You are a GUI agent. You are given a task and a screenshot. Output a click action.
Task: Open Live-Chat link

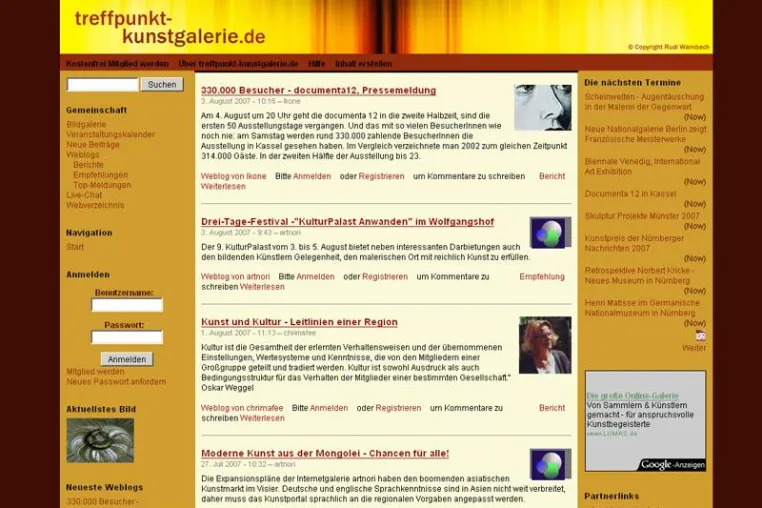pyautogui.click(x=84, y=195)
